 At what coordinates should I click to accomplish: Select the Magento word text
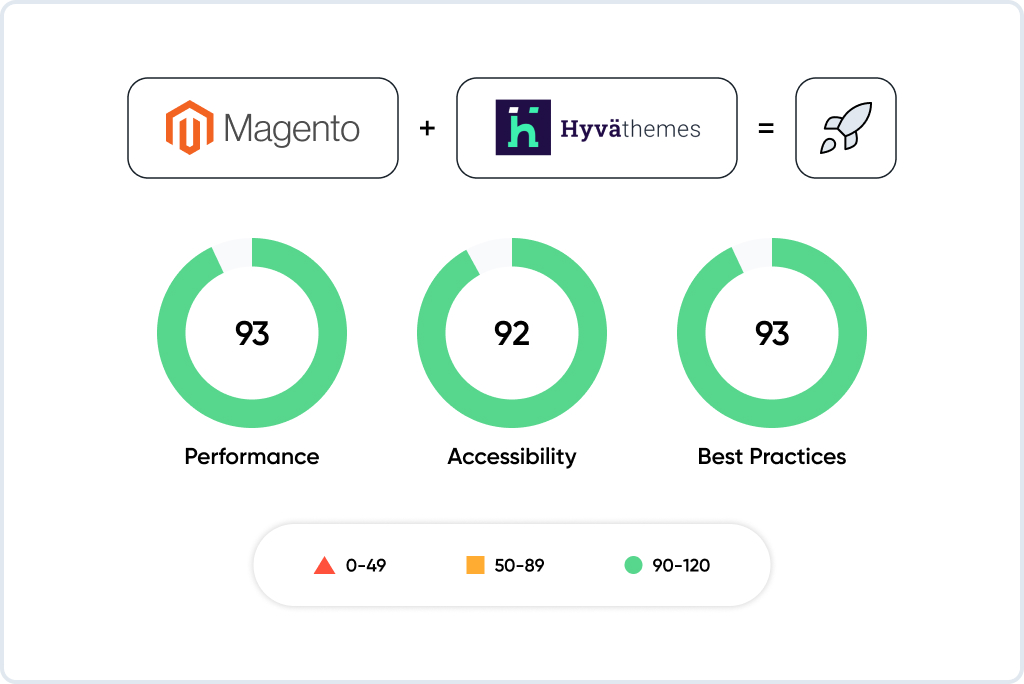pyautogui.click(x=291, y=129)
